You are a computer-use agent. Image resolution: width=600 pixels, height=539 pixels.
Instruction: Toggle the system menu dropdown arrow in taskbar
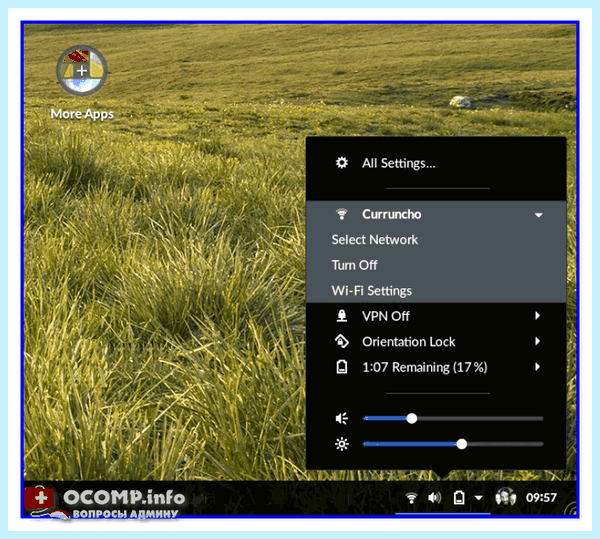tap(478, 498)
